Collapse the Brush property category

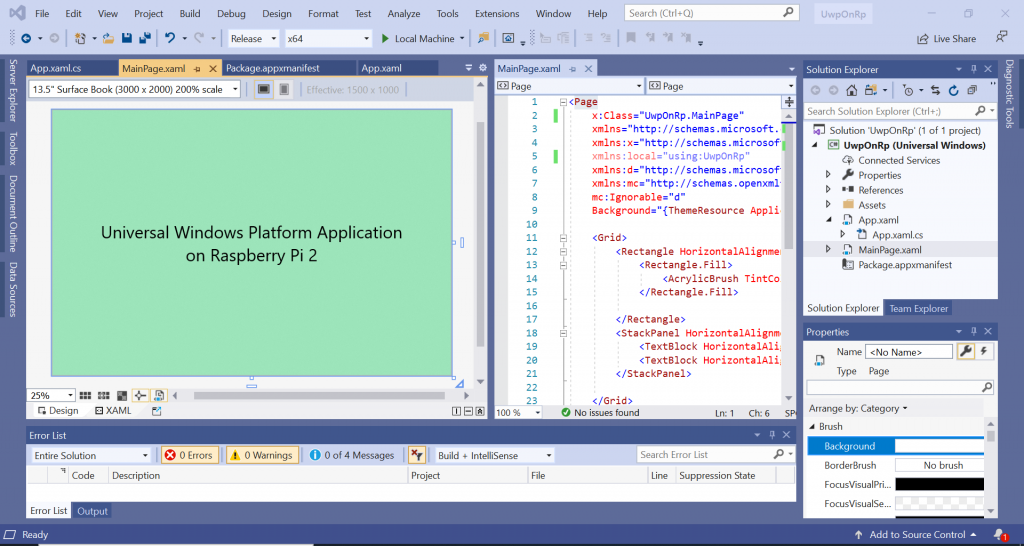(812, 426)
